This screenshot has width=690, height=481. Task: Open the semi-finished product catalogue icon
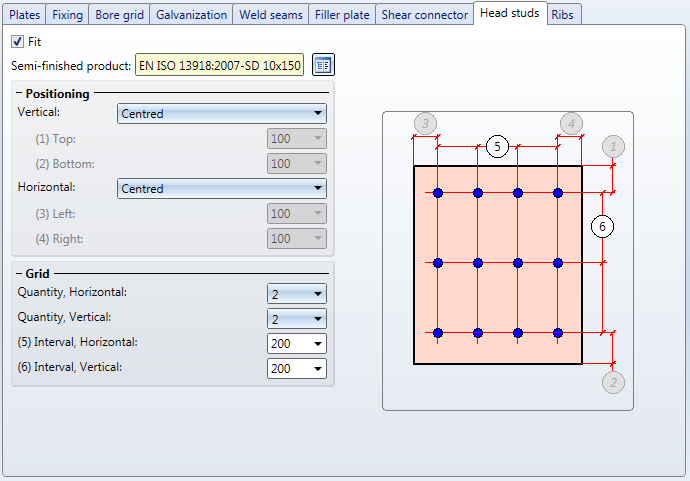pos(323,65)
